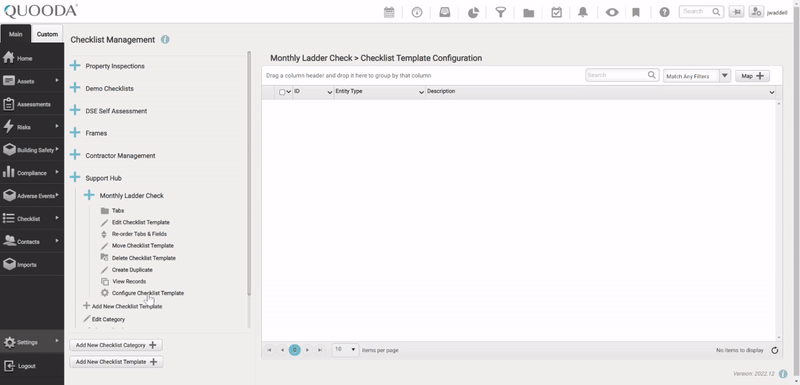
Task: Tick the select-all checkbox in grid header
Action: tap(282, 92)
